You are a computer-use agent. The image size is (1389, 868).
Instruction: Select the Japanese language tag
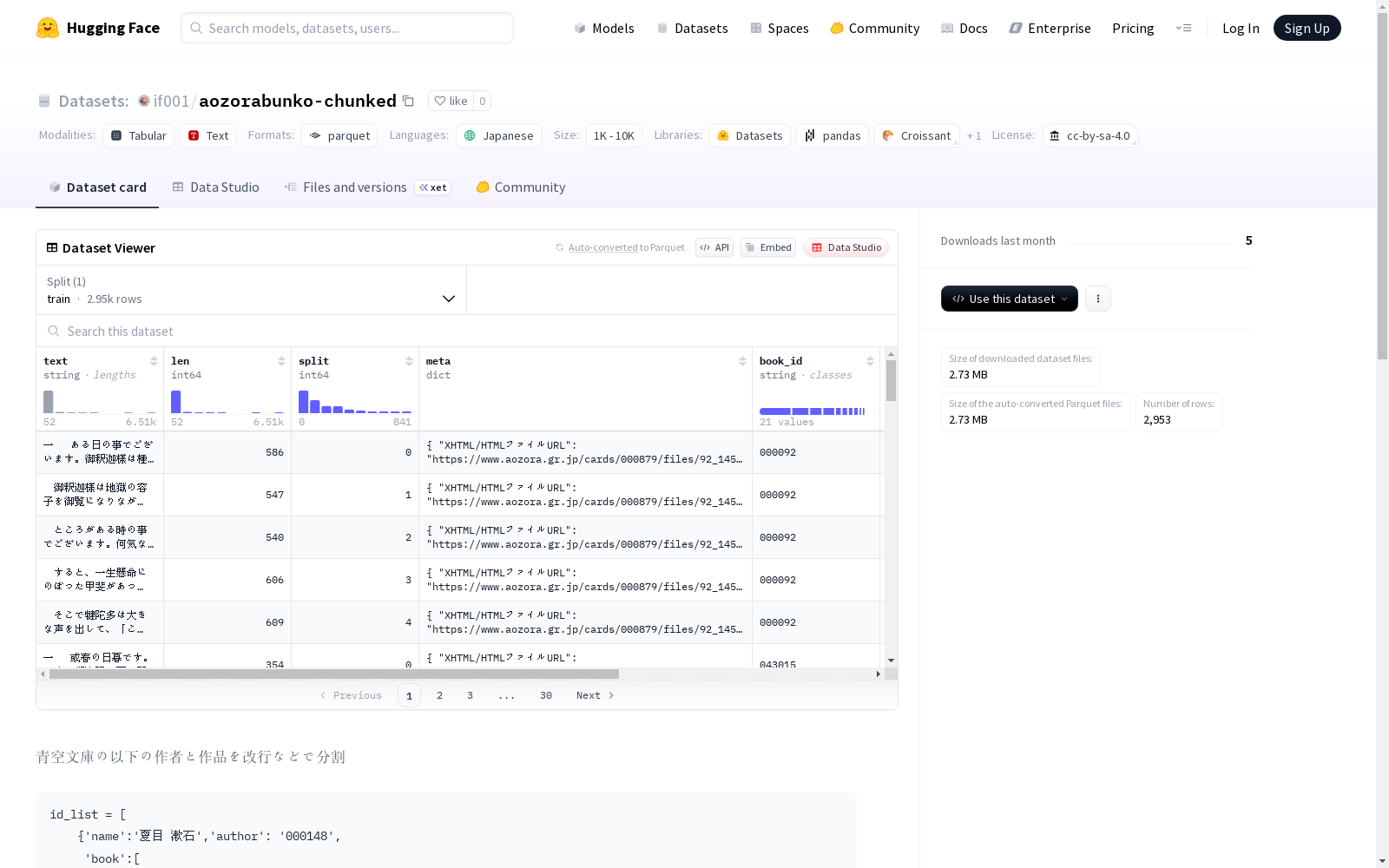pos(498,135)
